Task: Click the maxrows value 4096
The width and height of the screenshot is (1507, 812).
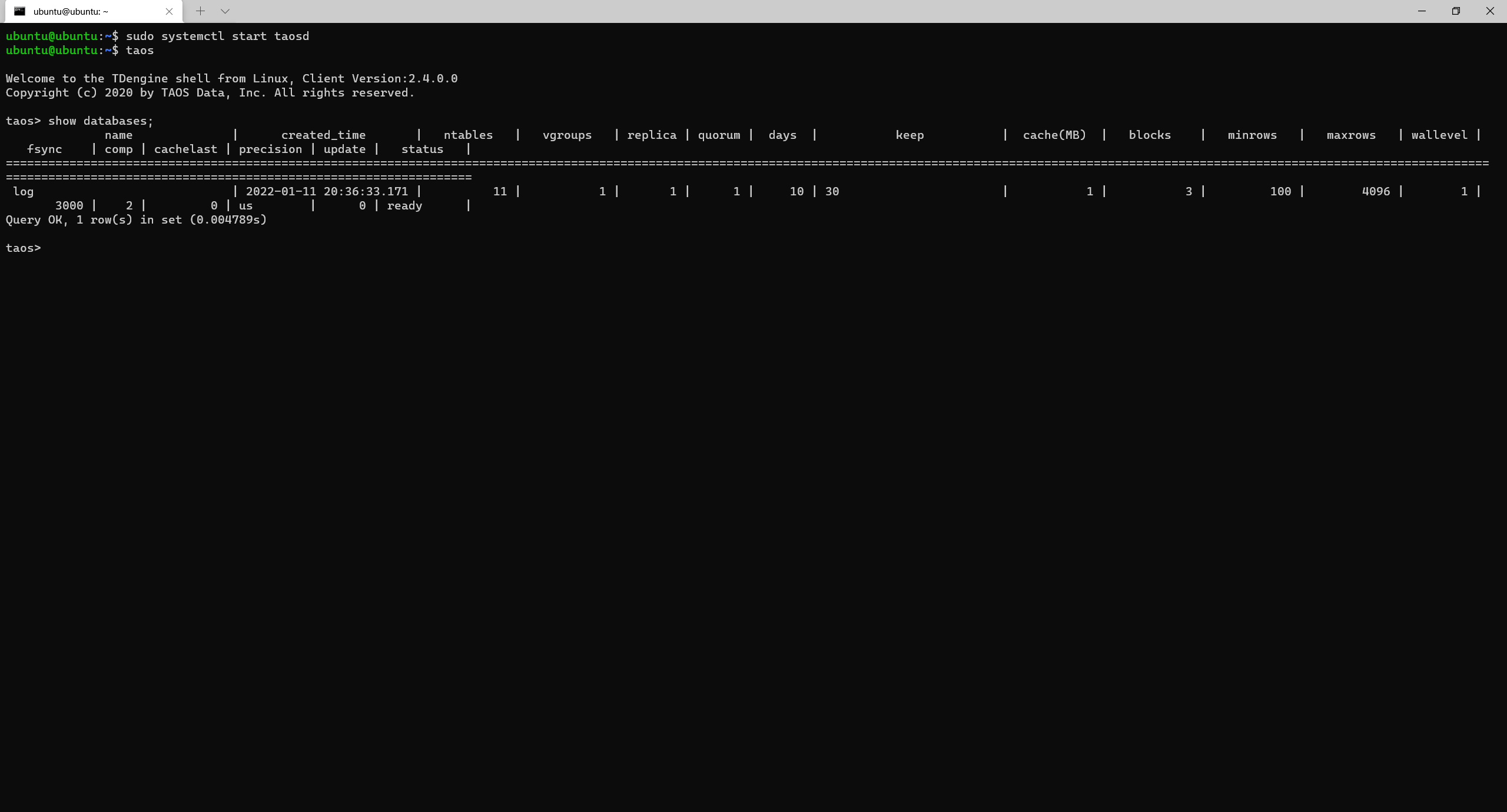Action: (x=1376, y=191)
